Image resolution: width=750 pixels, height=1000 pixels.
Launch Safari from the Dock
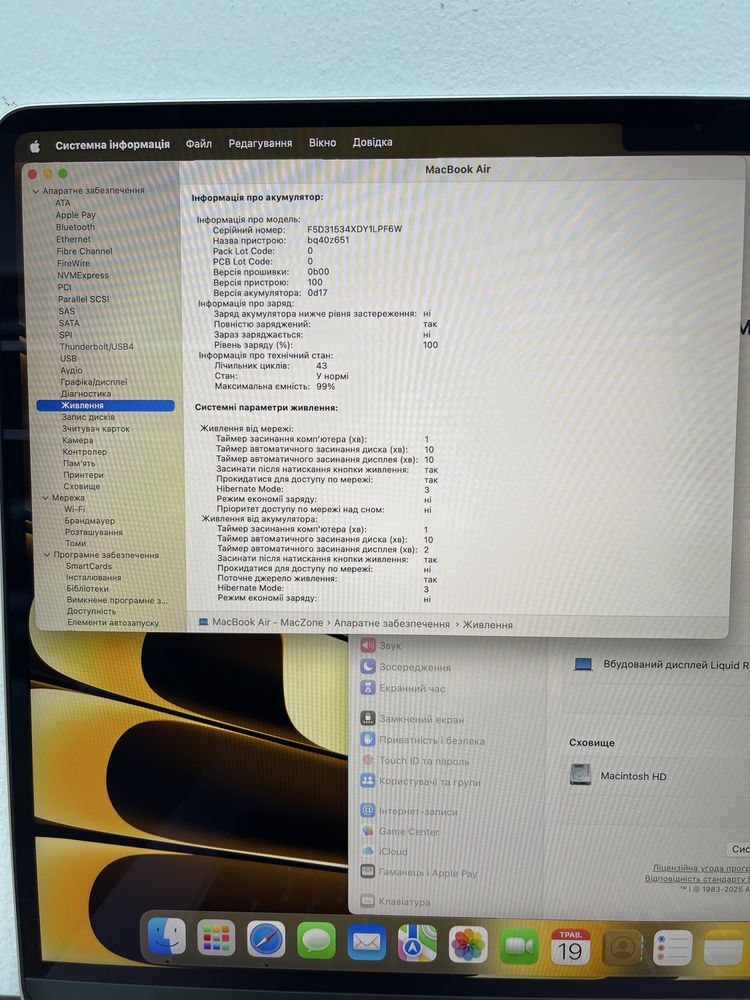pyautogui.click(x=266, y=938)
